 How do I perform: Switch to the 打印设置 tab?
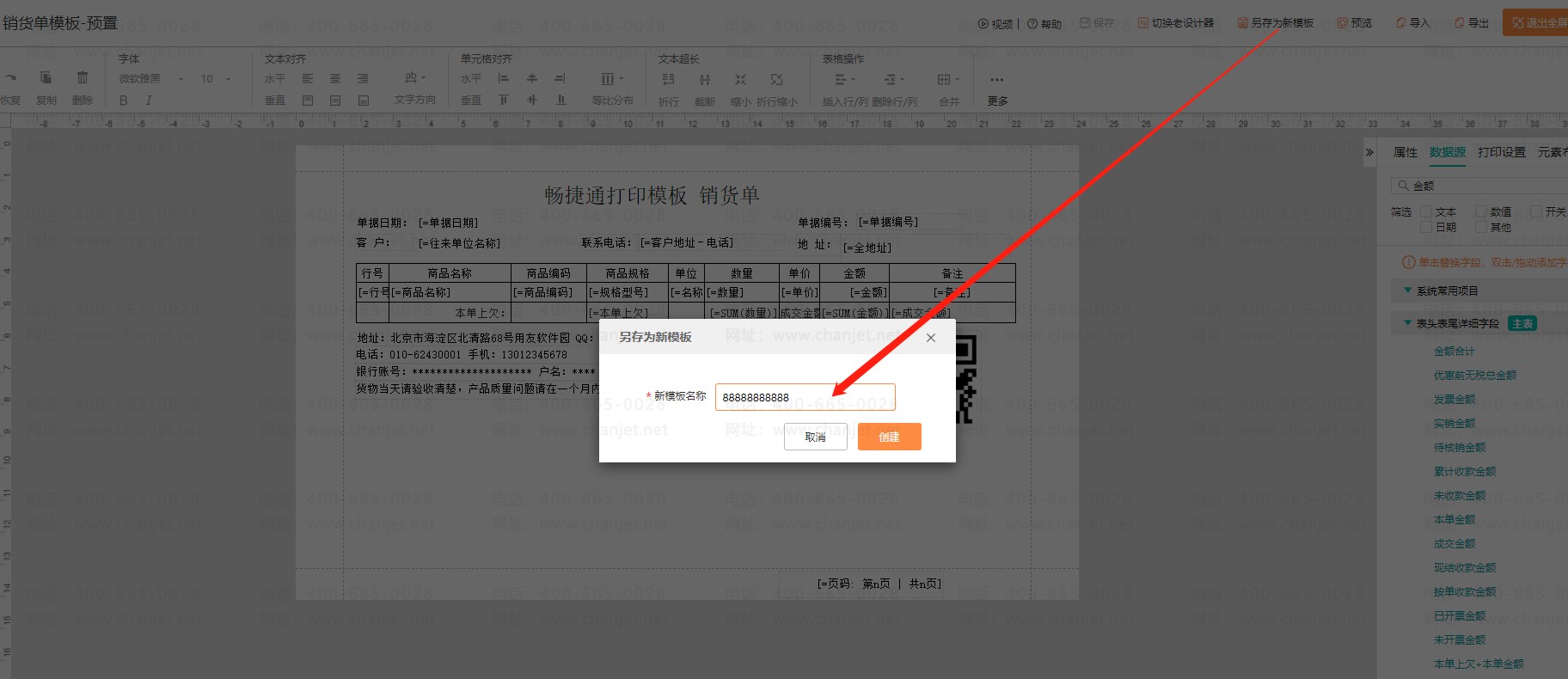click(x=1502, y=152)
